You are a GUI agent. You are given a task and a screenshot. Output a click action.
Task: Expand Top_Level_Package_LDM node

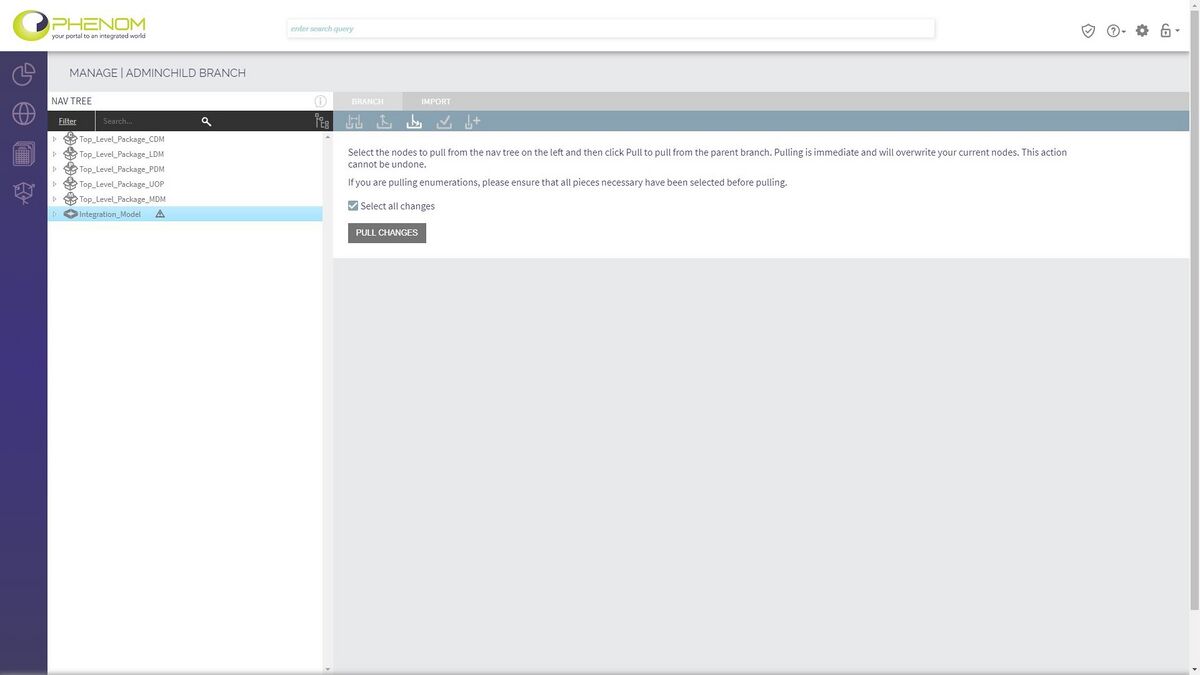point(54,154)
